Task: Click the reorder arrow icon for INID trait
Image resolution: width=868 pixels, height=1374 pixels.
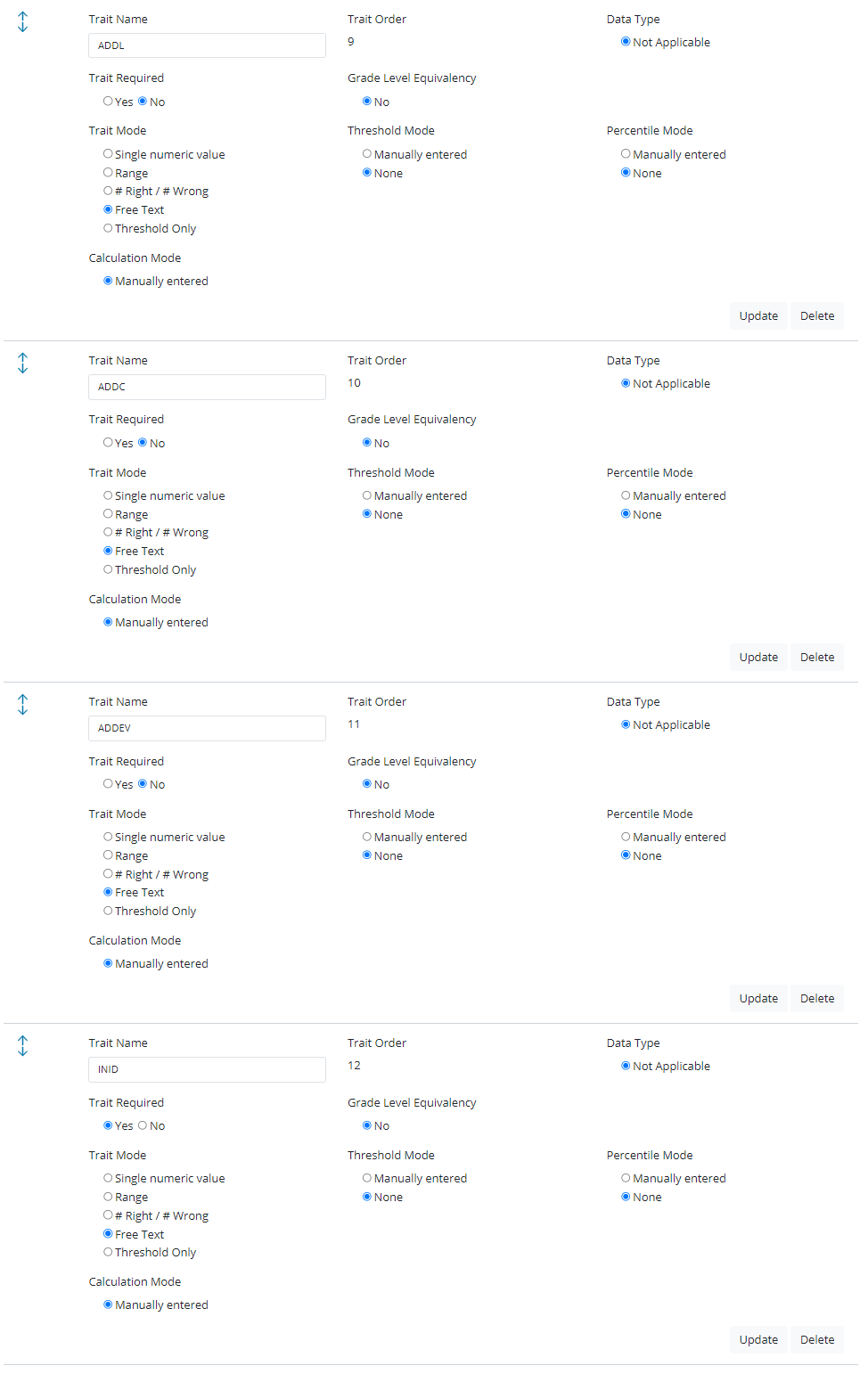Action: pos(23,1046)
